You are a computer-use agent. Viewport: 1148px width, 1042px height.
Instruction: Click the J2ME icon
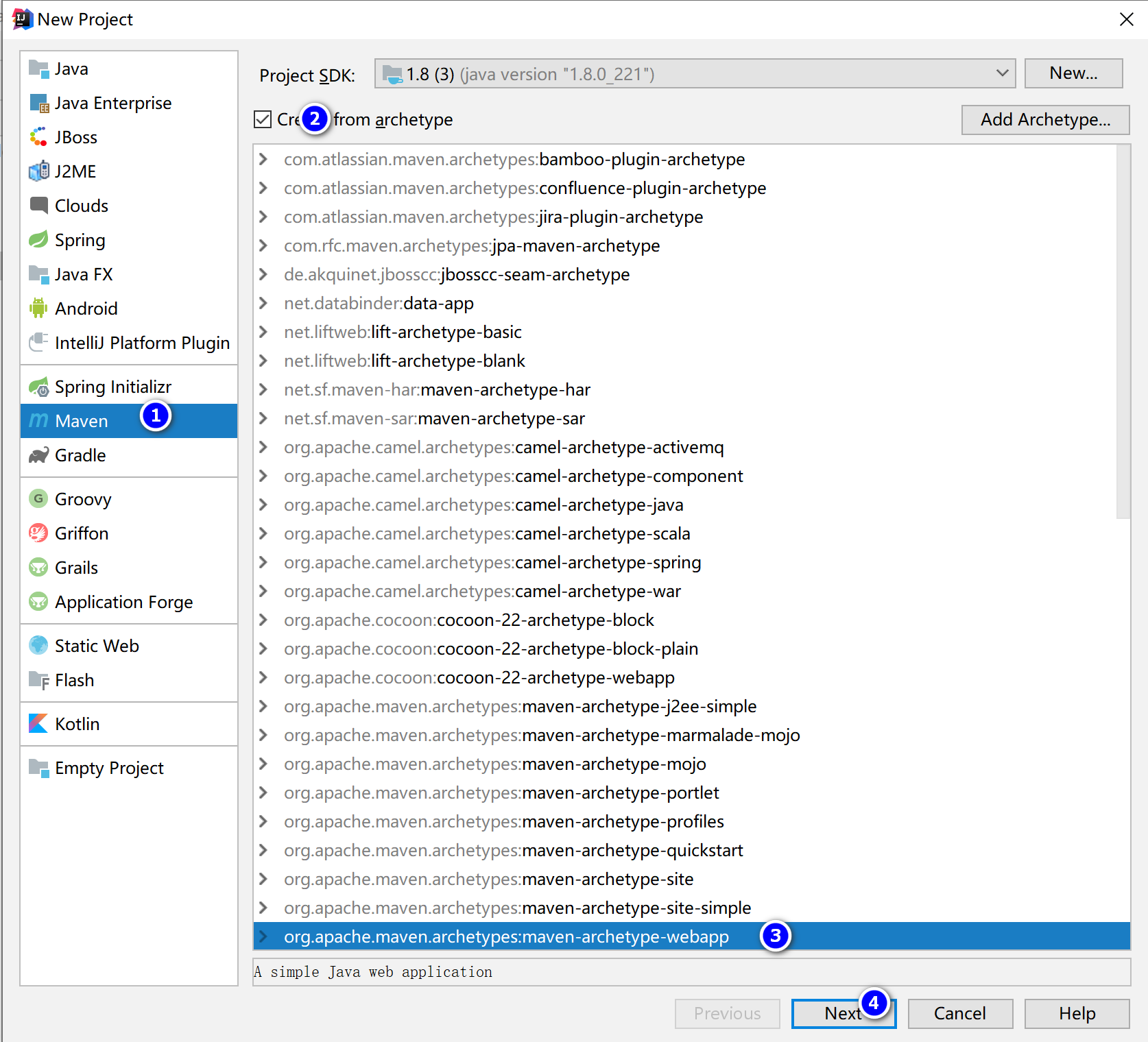click(39, 171)
